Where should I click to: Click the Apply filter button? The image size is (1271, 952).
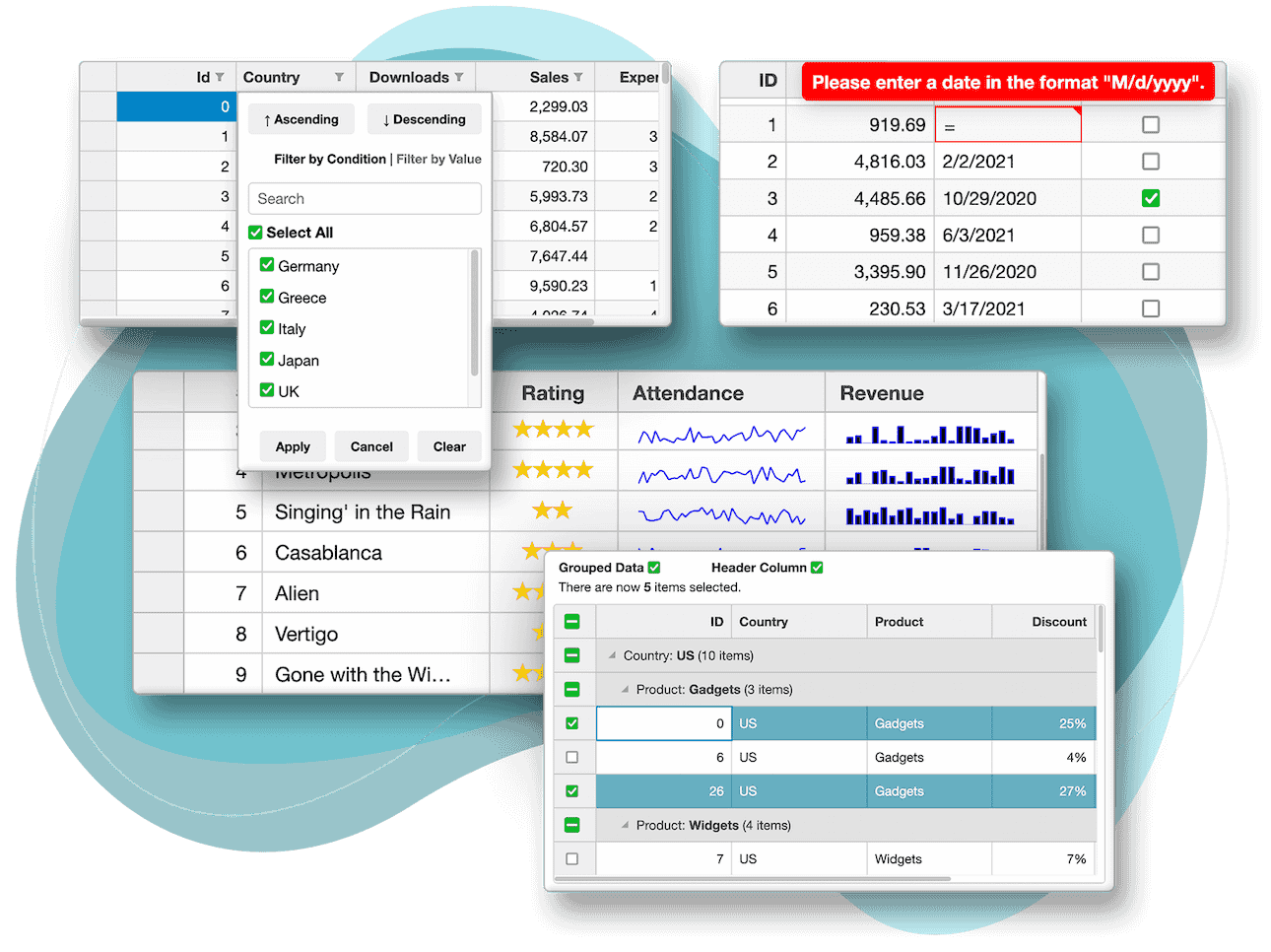coord(293,446)
